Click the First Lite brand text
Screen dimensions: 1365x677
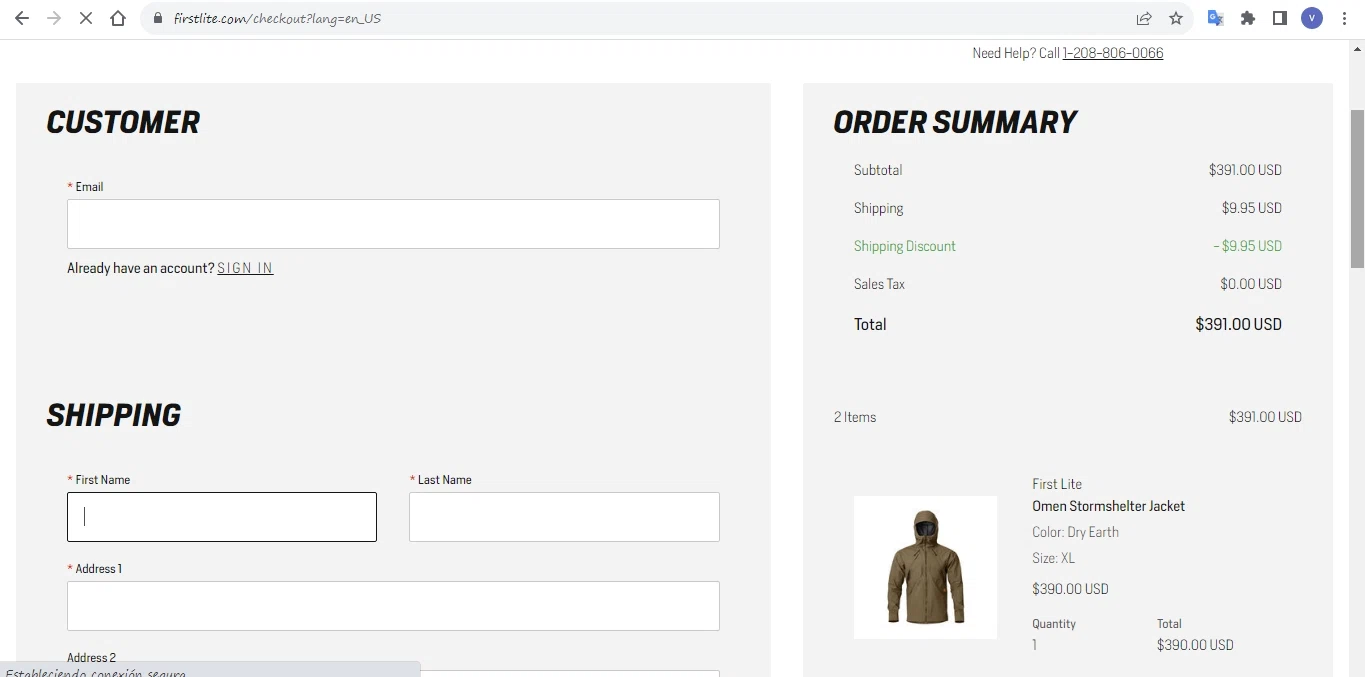1057,484
